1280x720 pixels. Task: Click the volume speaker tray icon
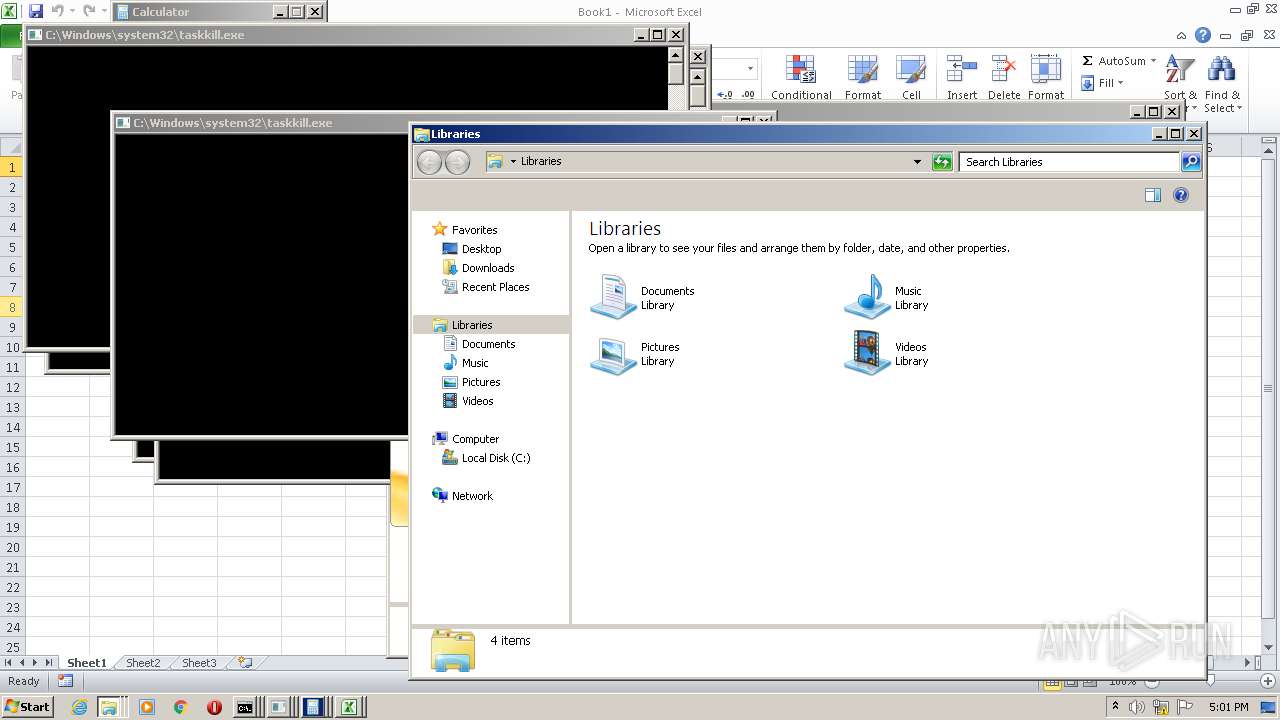pyautogui.click(x=1138, y=707)
